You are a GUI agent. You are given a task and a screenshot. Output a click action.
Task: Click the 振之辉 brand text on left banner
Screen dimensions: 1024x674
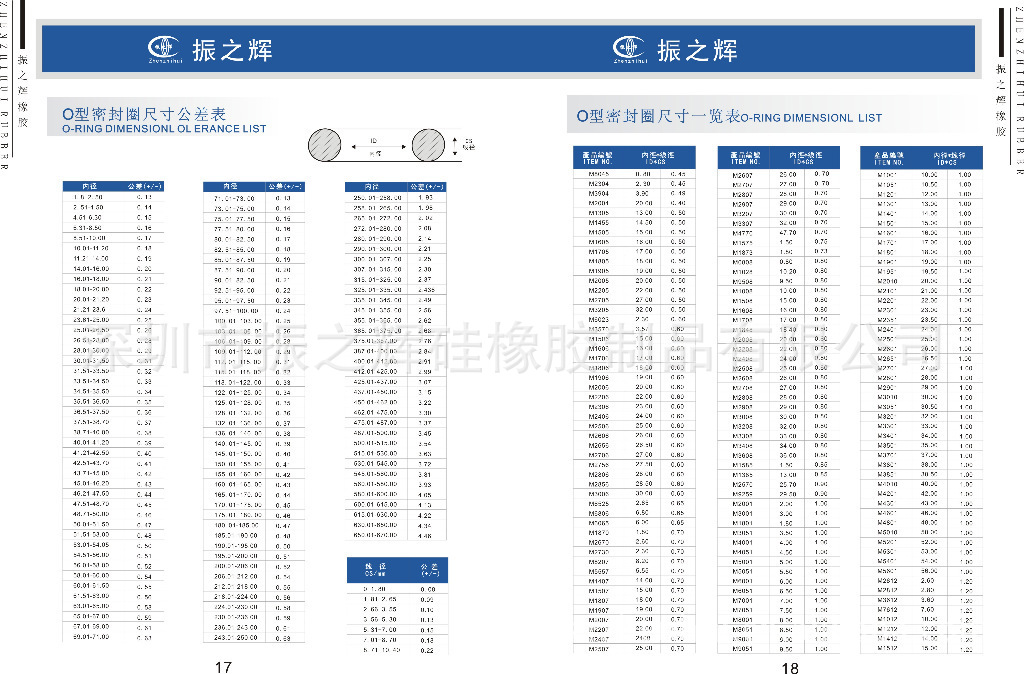coord(233,49)
